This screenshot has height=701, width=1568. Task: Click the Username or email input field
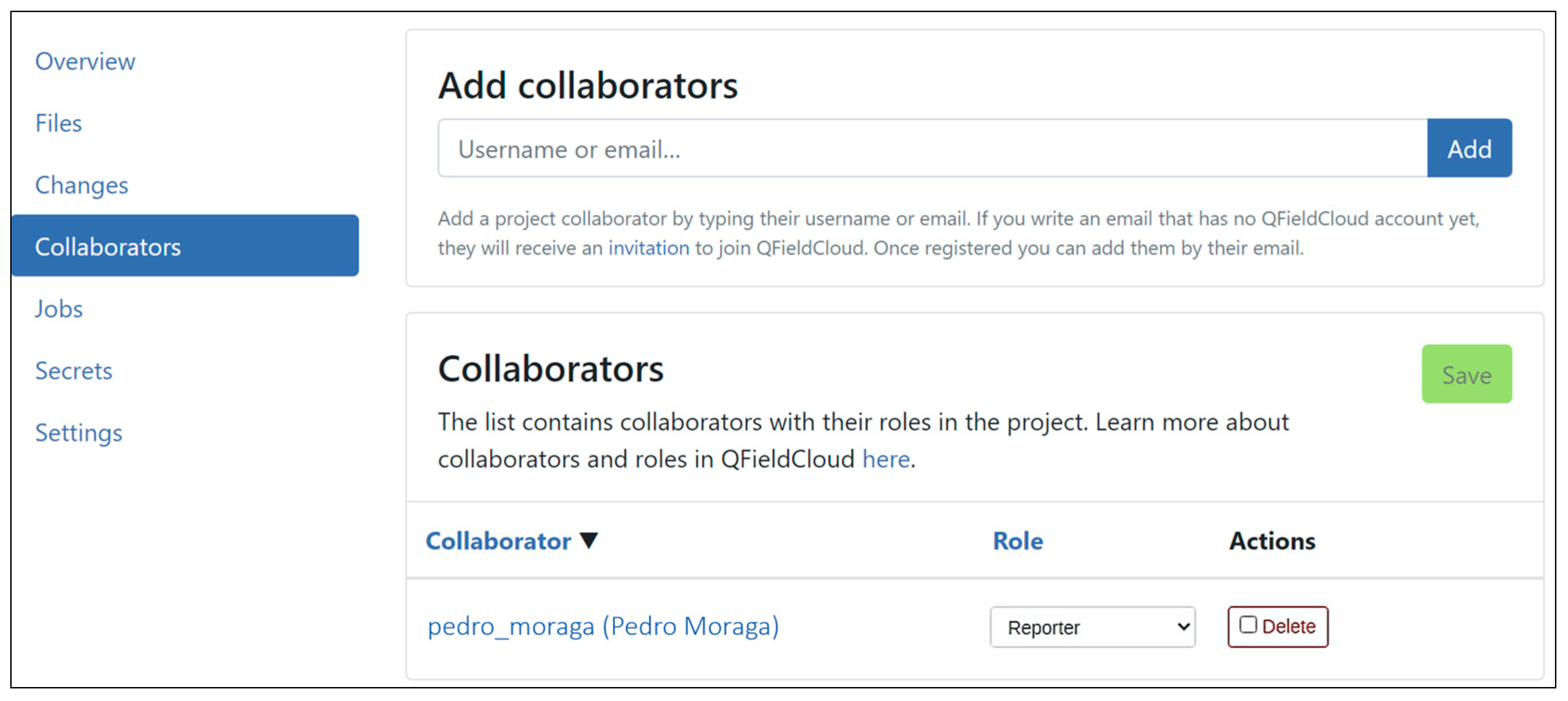click(x=931, y=149)
